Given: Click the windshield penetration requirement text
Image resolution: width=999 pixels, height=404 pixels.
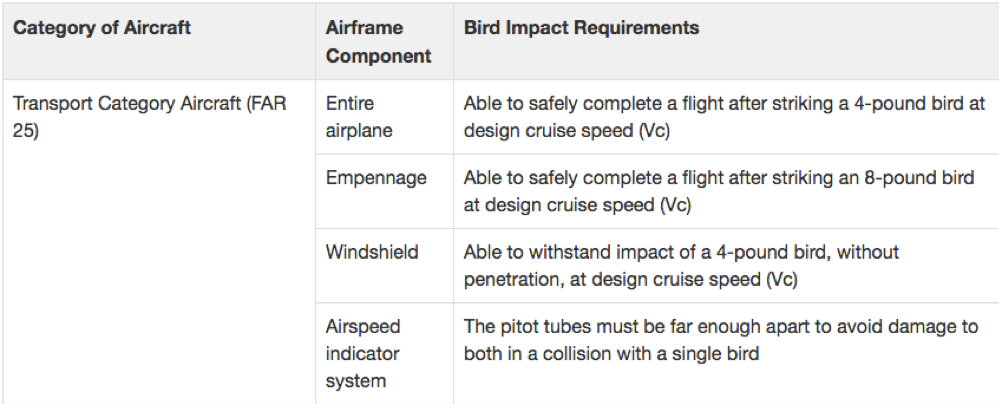Looking at the screenshot, I should 681,266.
